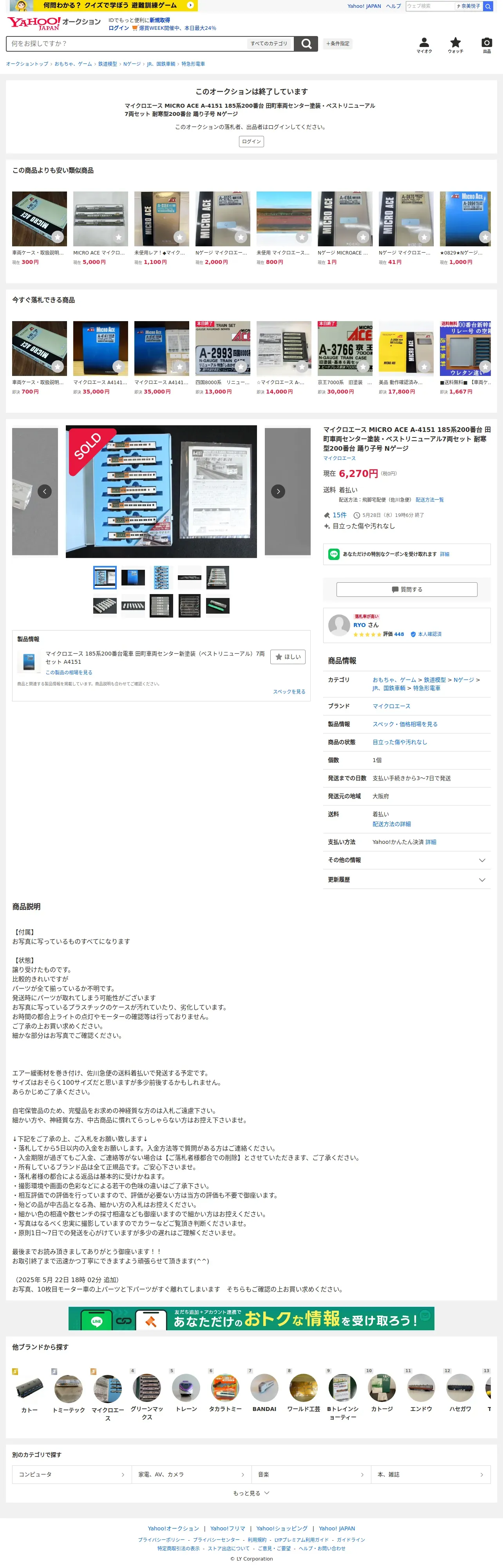The height and width of the screenshot is (1568, 503).
Task: Expand その他の情報 section
Action: [x=406, y=860]
